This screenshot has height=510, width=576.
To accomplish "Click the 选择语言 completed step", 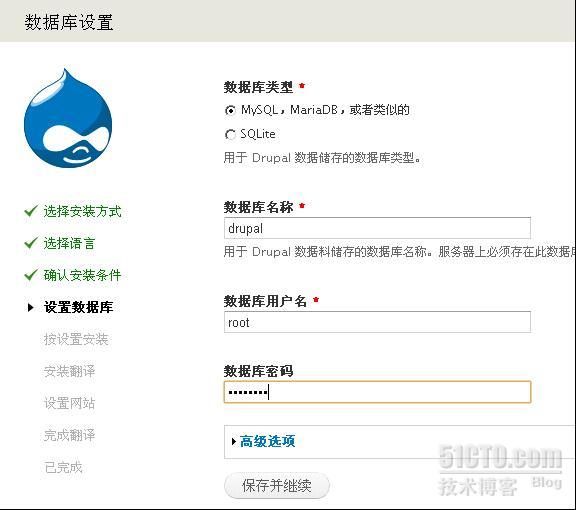I will tap(69, 243).
